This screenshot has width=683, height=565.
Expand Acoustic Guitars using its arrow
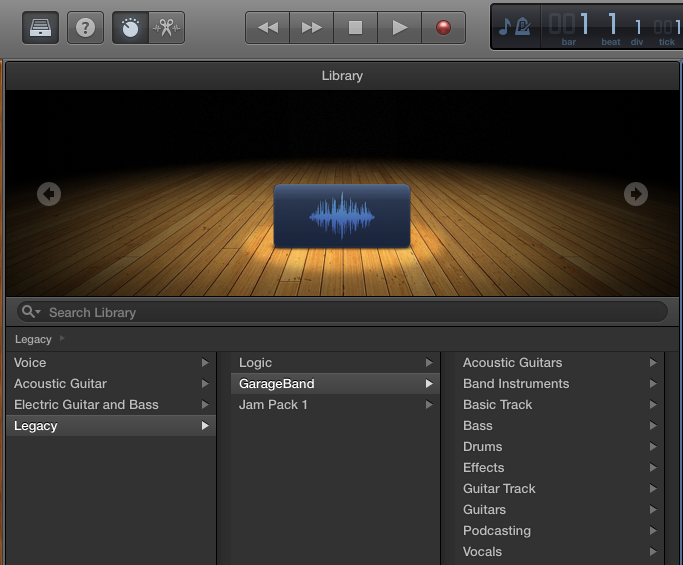click(653, 362)
